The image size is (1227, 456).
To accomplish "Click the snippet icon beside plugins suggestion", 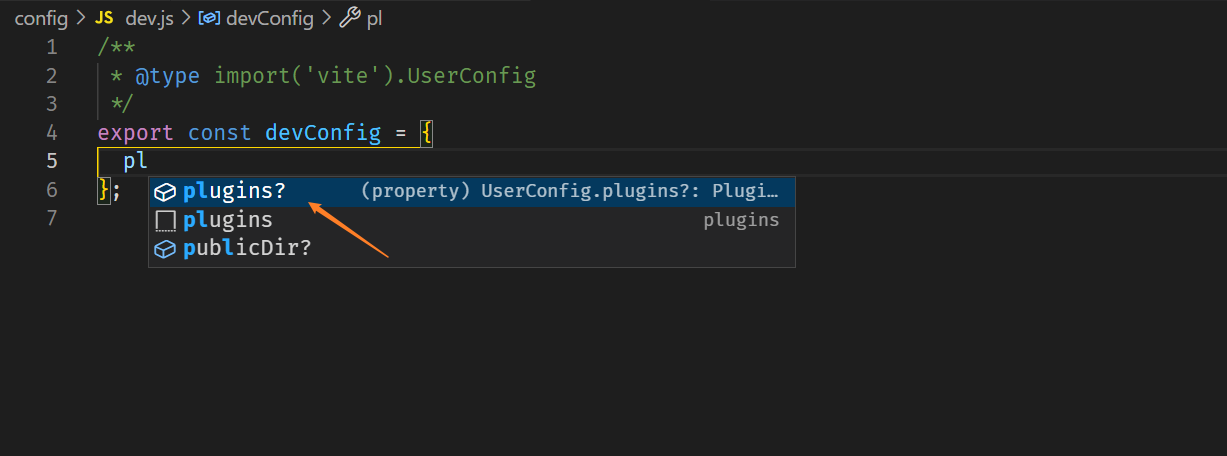I will pos(166,220).
